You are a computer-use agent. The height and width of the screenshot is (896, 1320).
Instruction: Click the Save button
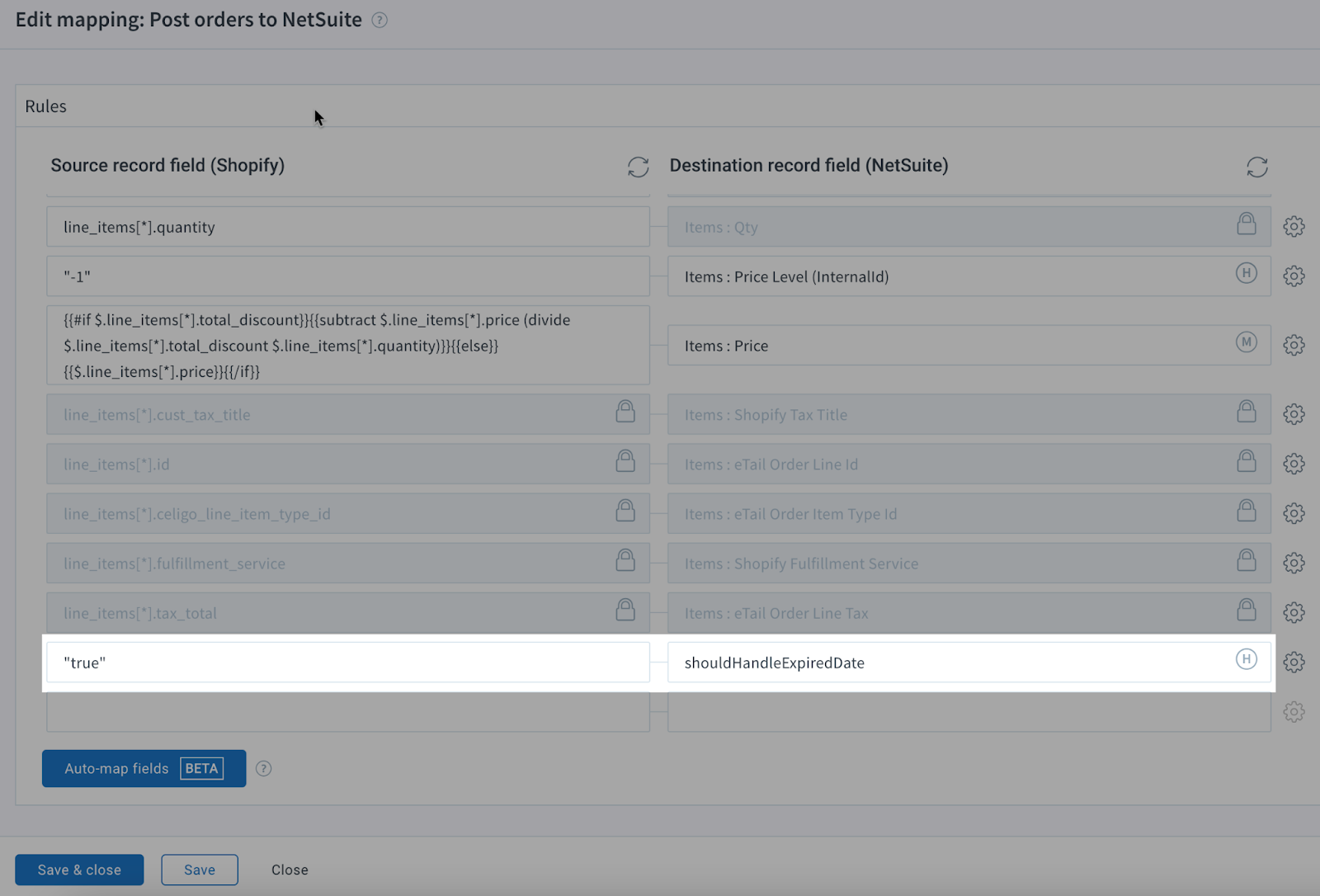200,870
